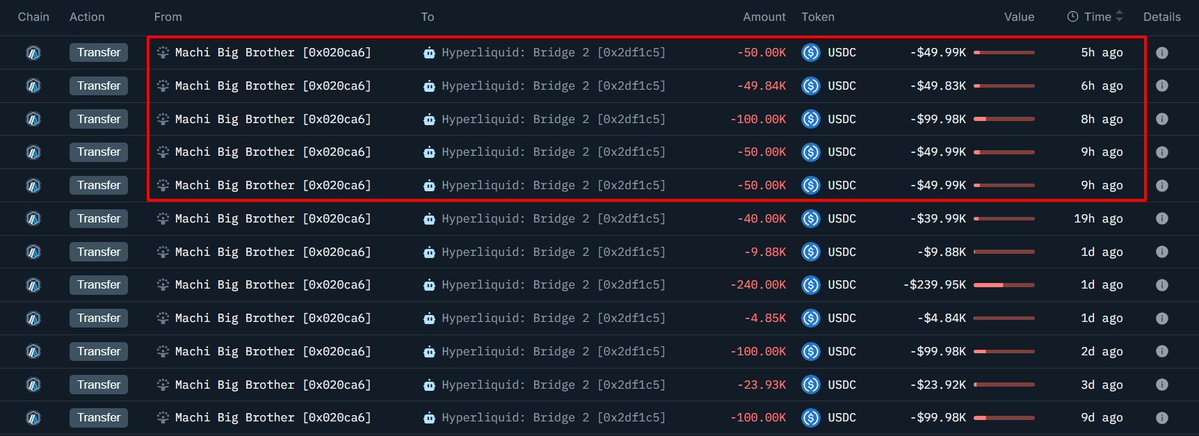The image size is (1199, 436).
Task: Click Transfer button in -4.85K row
Action: click(x=99, y=318)
